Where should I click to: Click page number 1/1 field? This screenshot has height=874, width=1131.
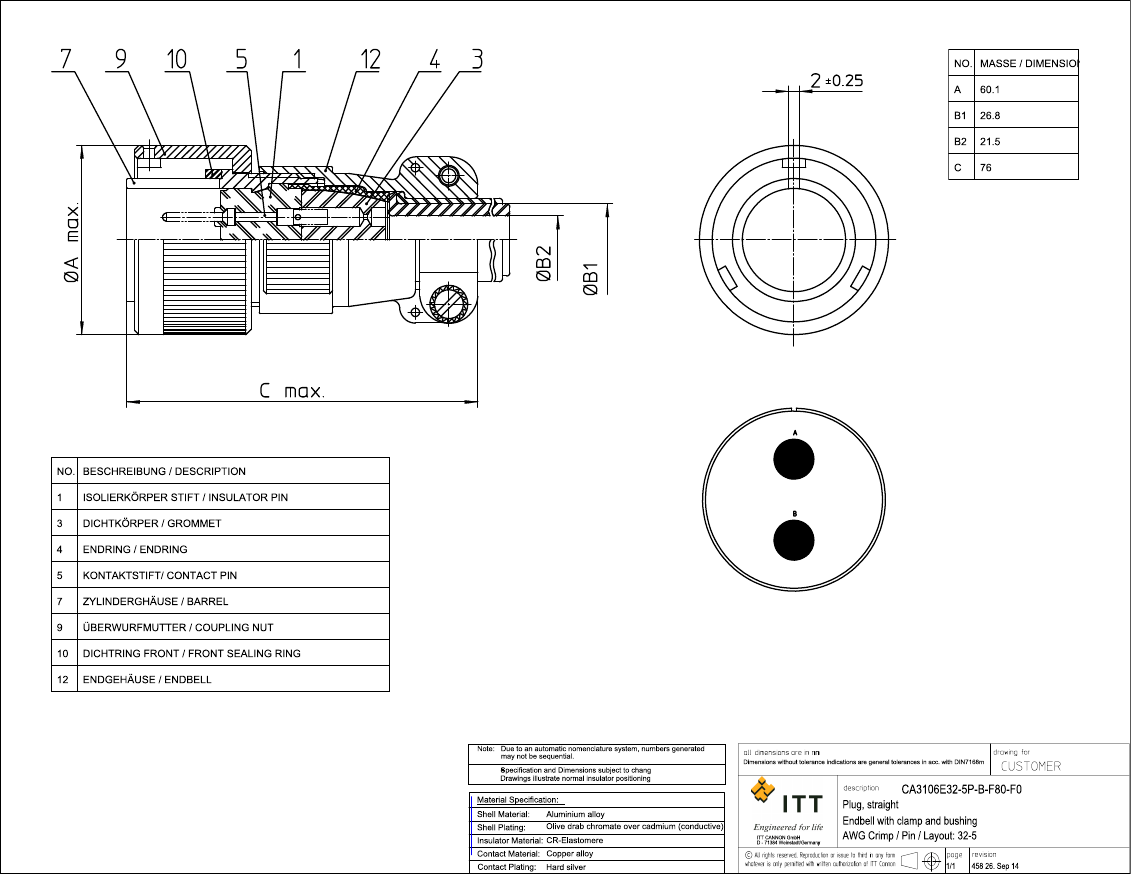tap(951, 866)
